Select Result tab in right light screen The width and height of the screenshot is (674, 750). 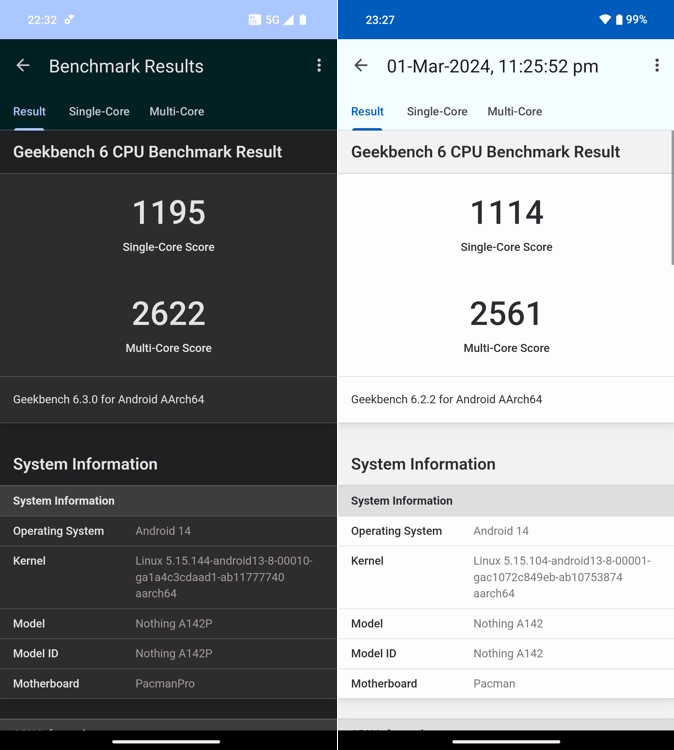point(367,111)
